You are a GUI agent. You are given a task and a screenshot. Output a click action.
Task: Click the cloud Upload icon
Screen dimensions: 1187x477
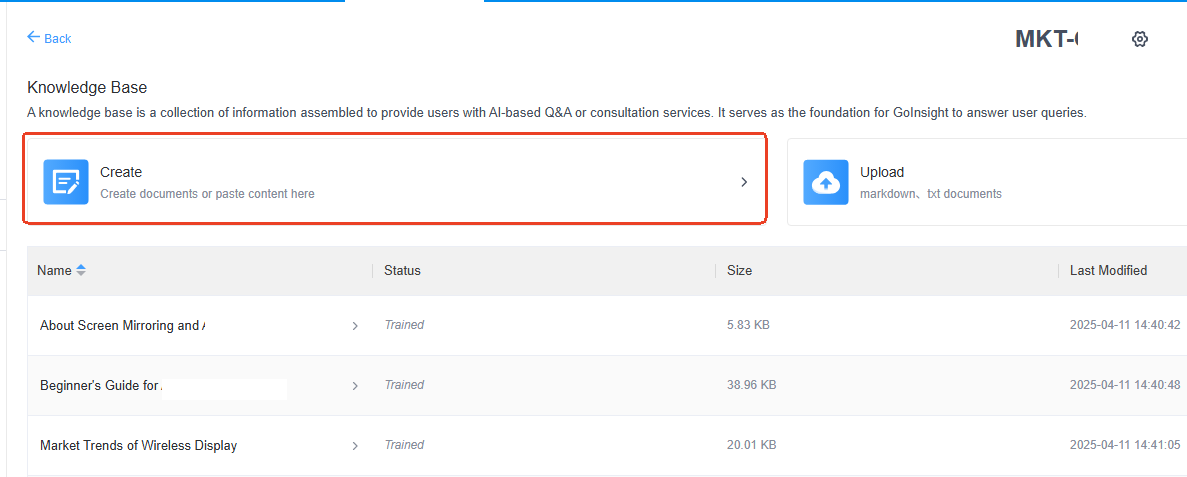pos(826,182)
